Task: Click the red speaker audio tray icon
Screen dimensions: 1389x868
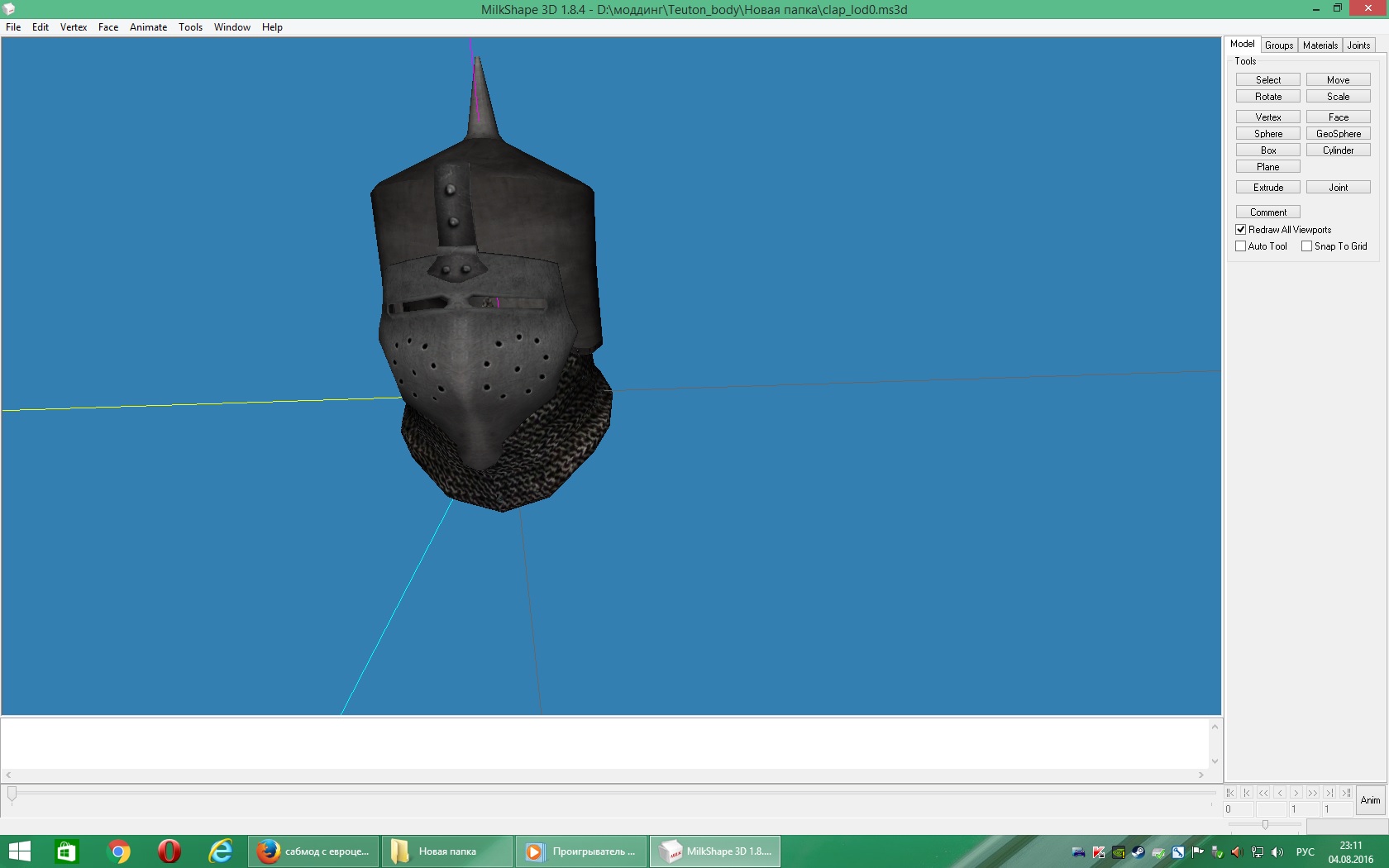Action: click(x=1237, y=852)
